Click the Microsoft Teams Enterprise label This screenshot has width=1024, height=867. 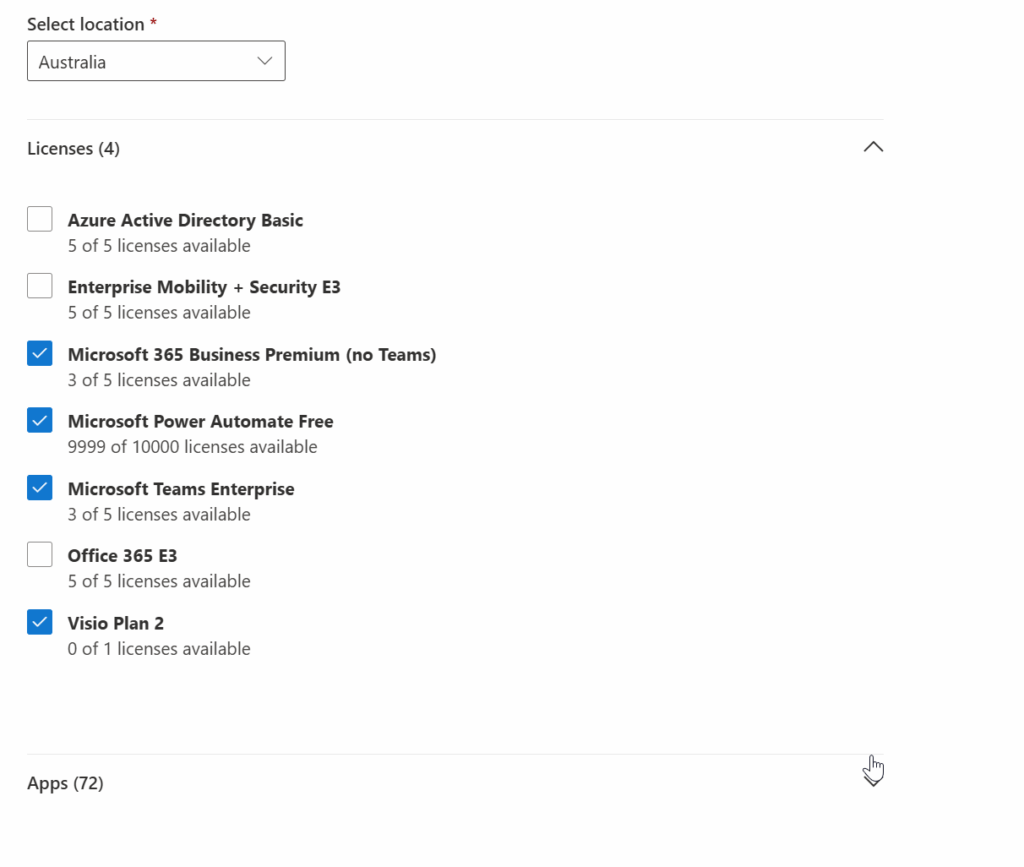181,489
